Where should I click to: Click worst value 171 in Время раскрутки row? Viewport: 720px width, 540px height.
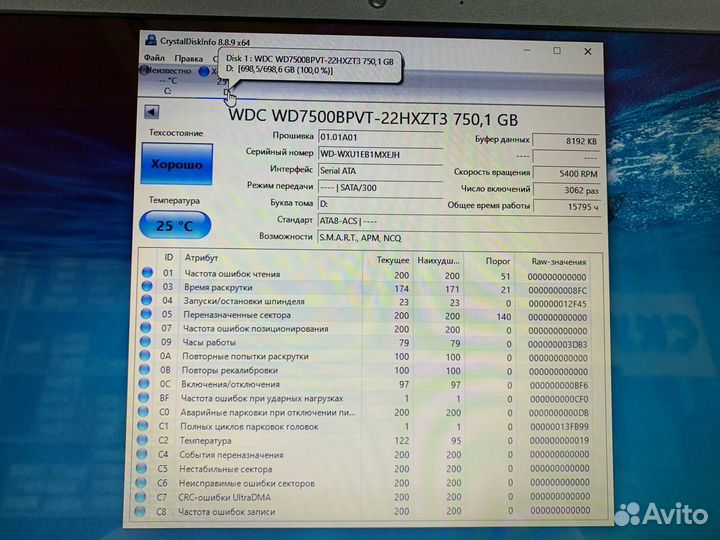(452, 289)
